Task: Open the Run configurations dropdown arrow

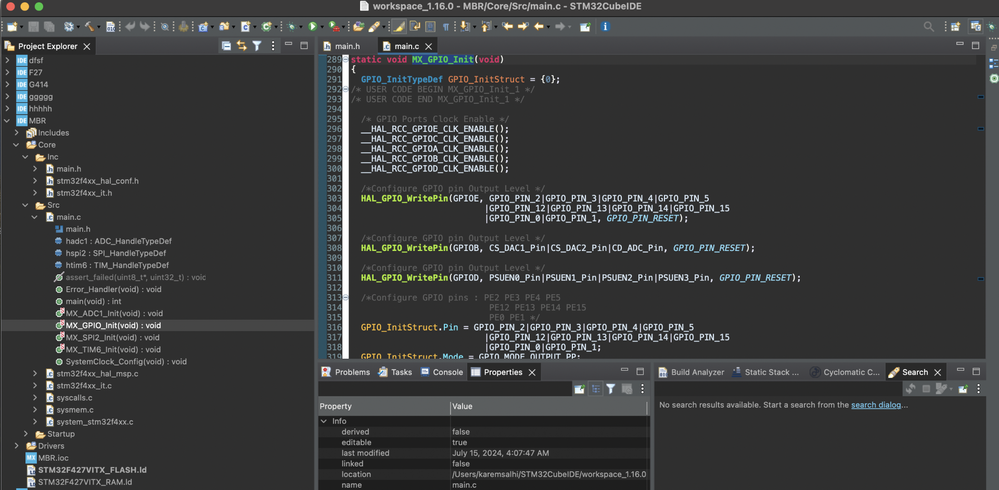Action: [322, 27]
